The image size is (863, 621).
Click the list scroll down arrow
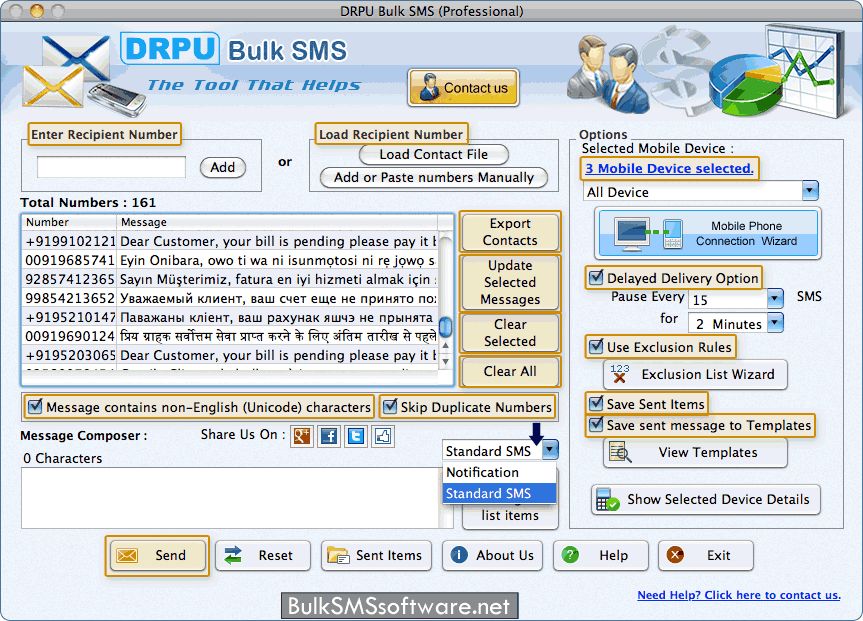pyautogui.click(x=446, y=361)
